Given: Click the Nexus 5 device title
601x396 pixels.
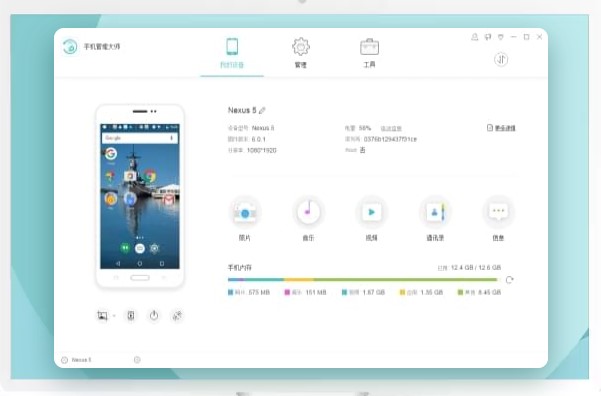Looking at the screenshot, I should (242, 110).
